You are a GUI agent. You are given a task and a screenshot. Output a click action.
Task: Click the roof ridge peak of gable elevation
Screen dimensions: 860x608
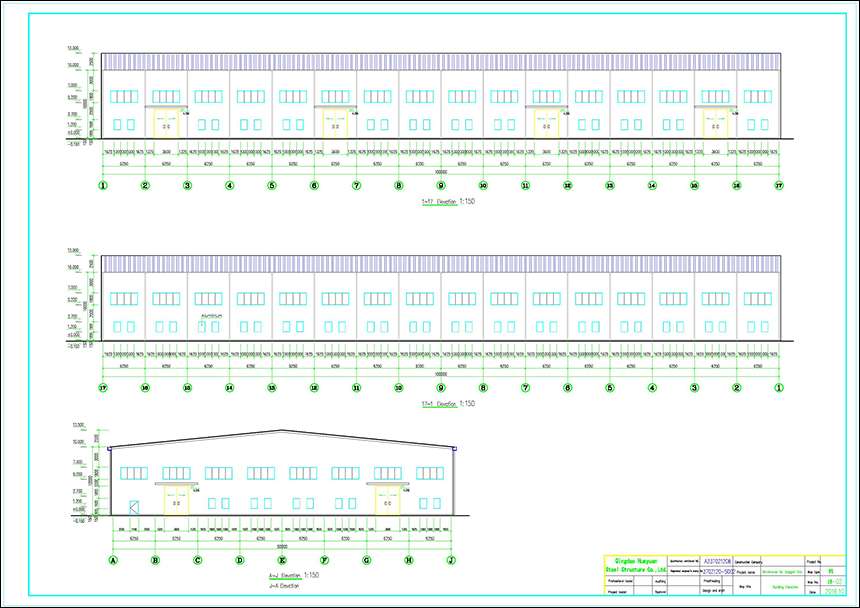tap(282, 431)
